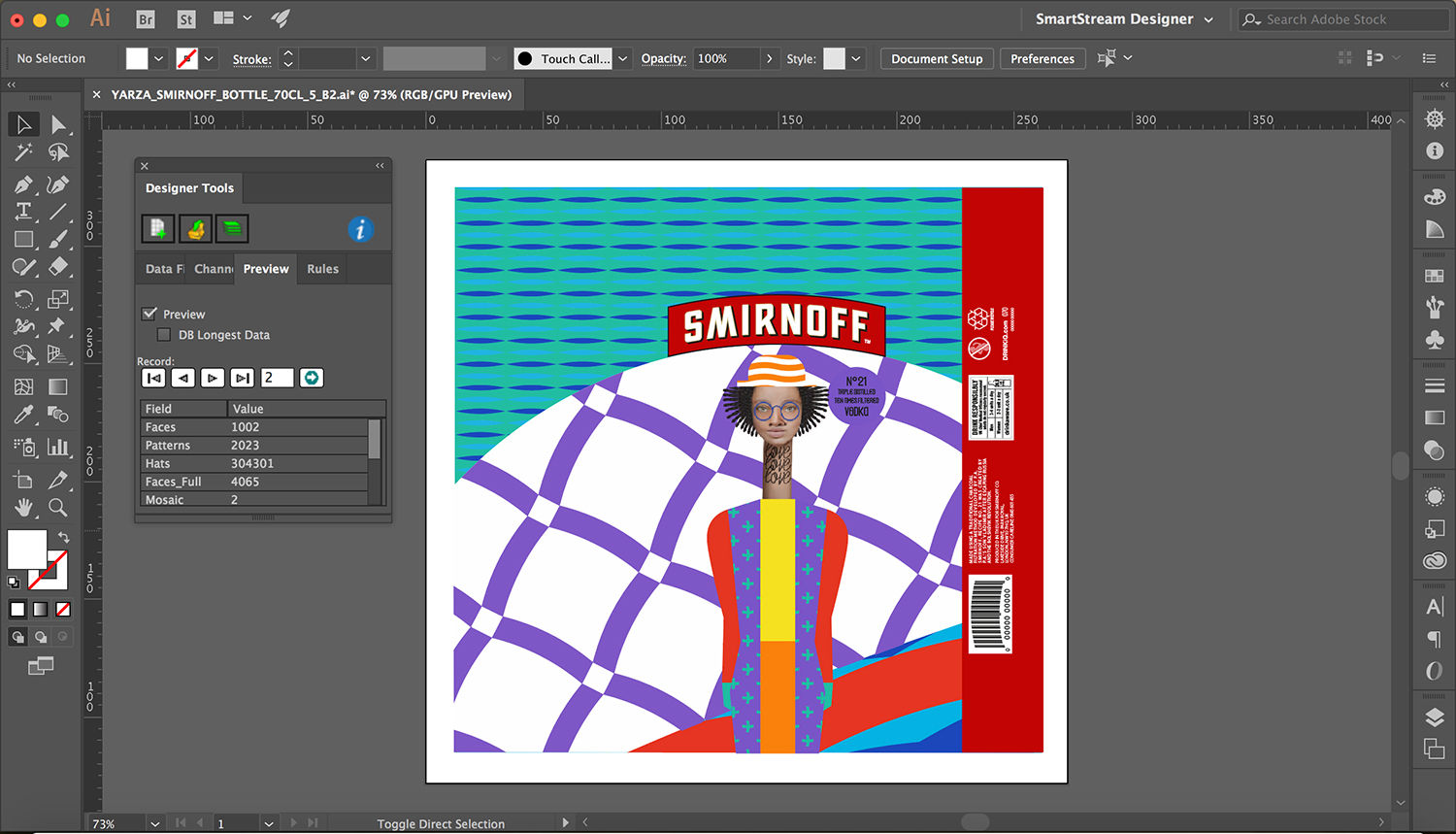Switch to the Rules tab
The width and height of the screenshot is (1456, 834).
[322, 269]
